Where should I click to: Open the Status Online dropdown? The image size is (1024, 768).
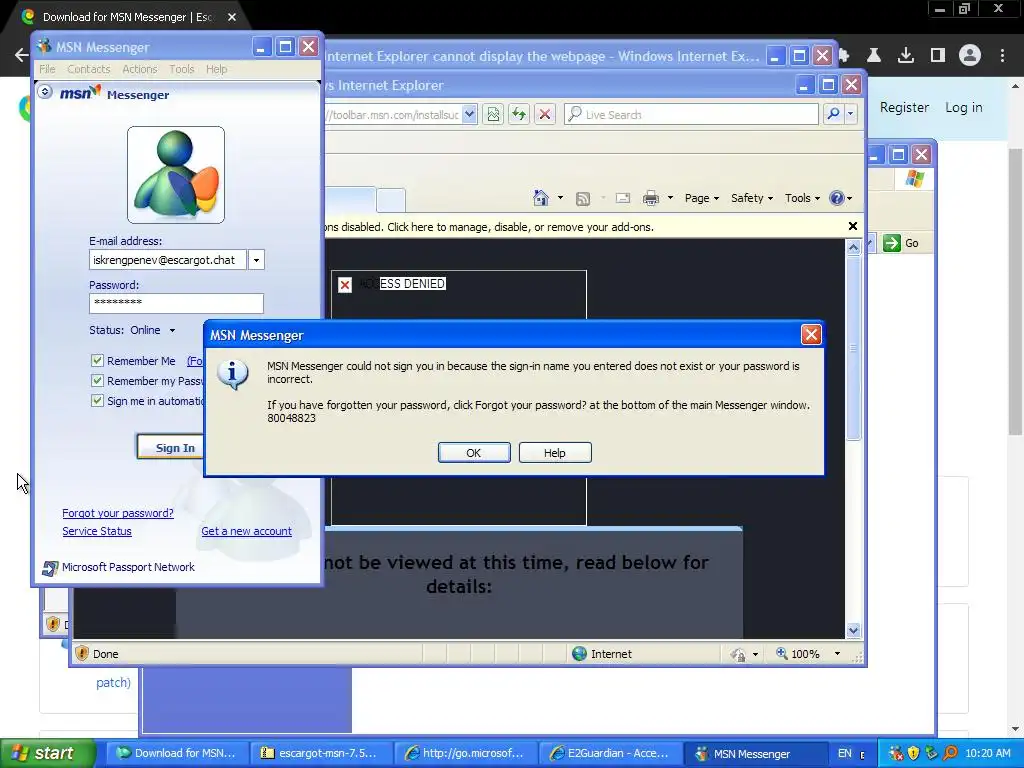[172, 330]
